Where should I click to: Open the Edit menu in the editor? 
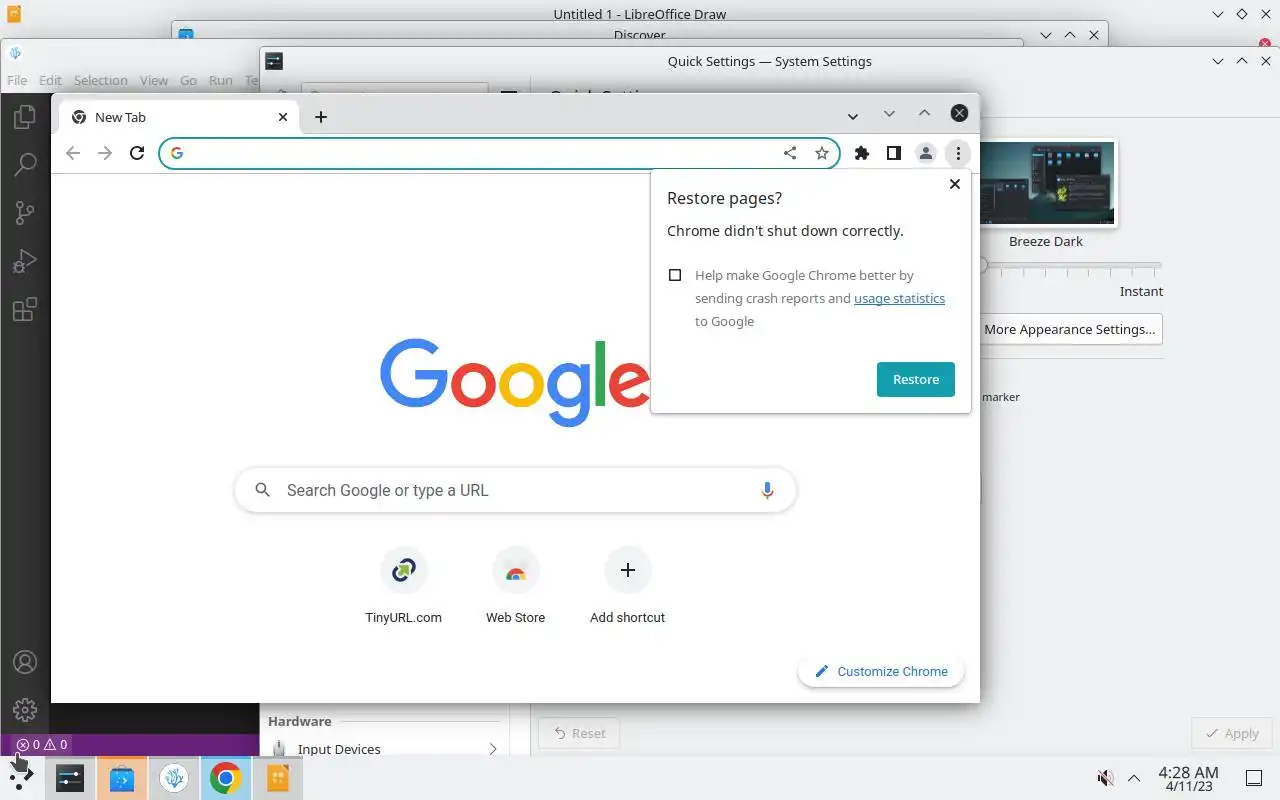tap(50, 80)
